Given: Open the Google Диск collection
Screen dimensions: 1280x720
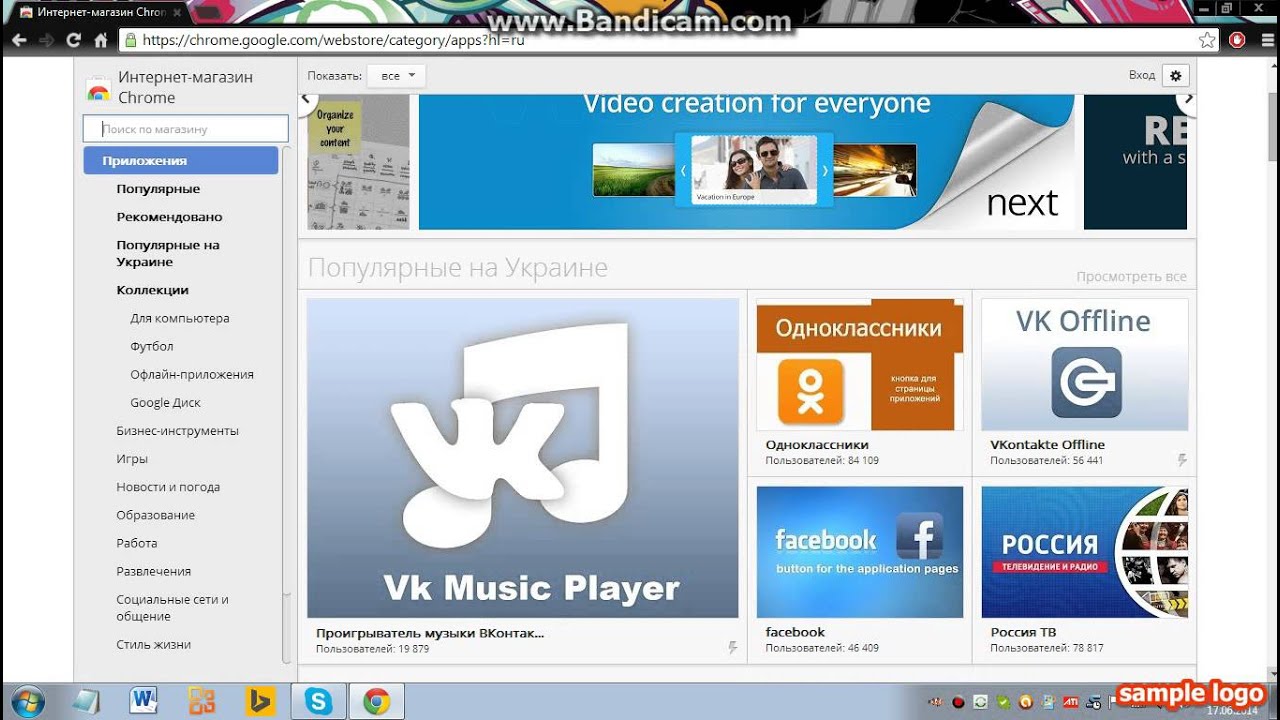Looking at the screenshot, I should tap(165, 402).
